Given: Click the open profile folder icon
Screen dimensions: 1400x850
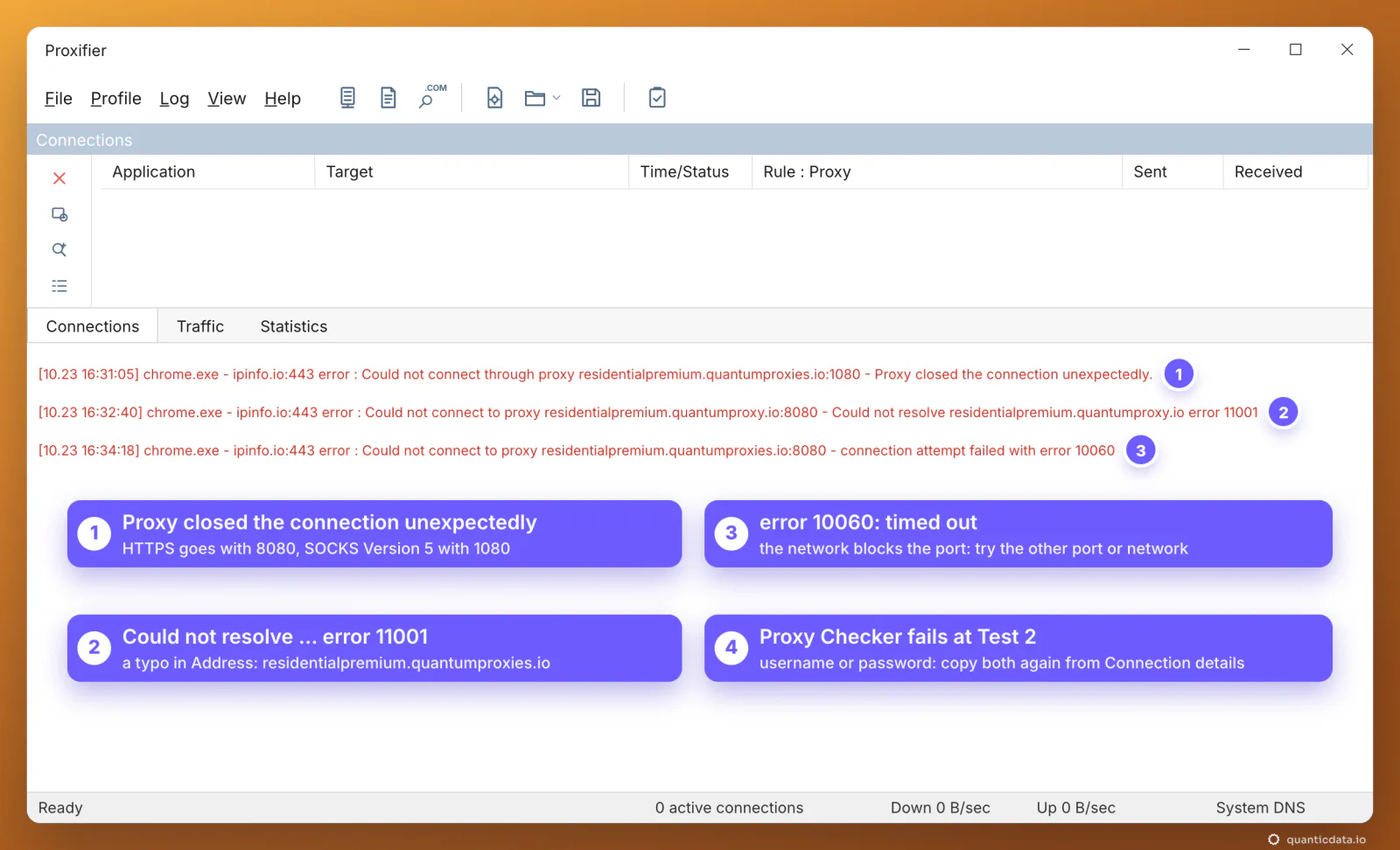Looking at the screenshot, I should point(535,98).
